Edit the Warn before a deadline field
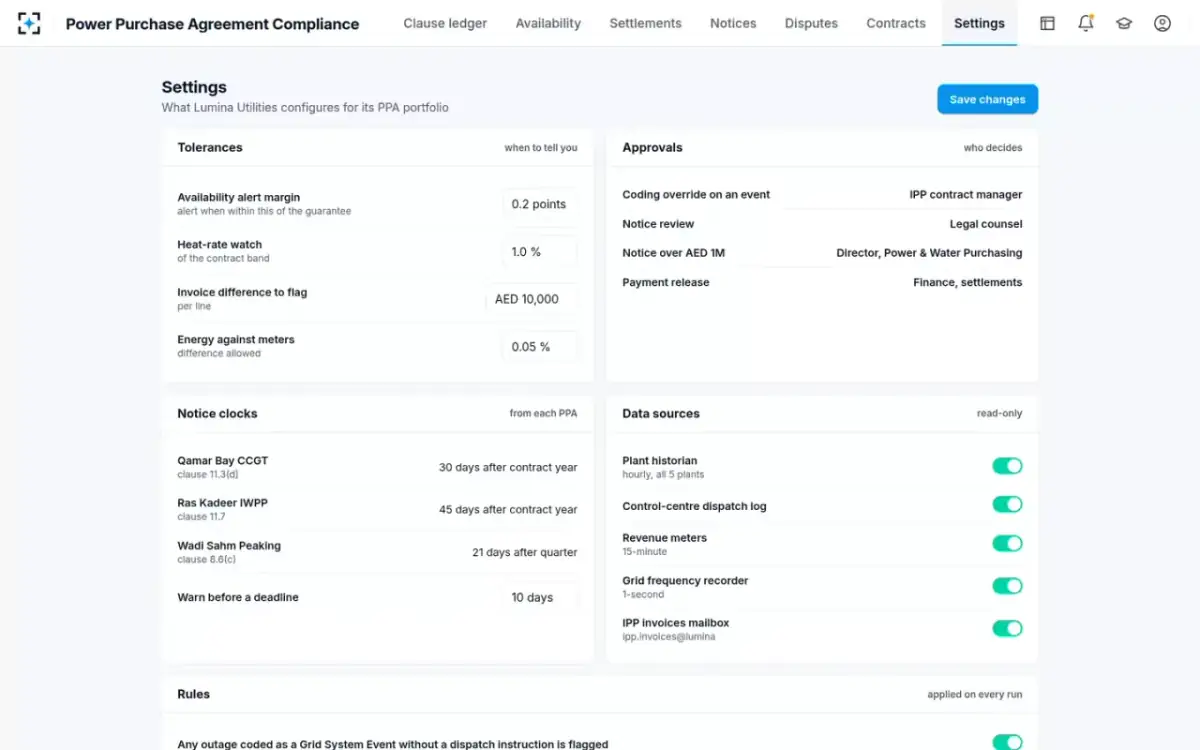 coord(539,597)
